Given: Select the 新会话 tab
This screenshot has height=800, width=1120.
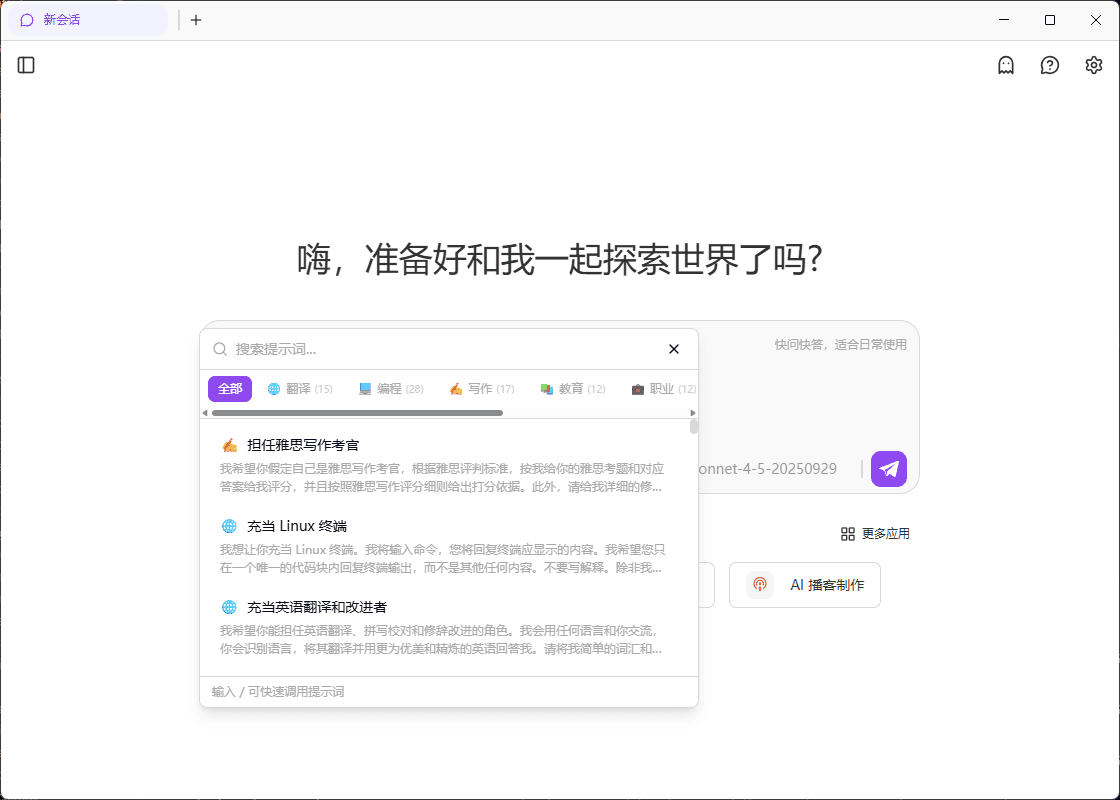Looking at the screenshot, I should click(89, 20).
